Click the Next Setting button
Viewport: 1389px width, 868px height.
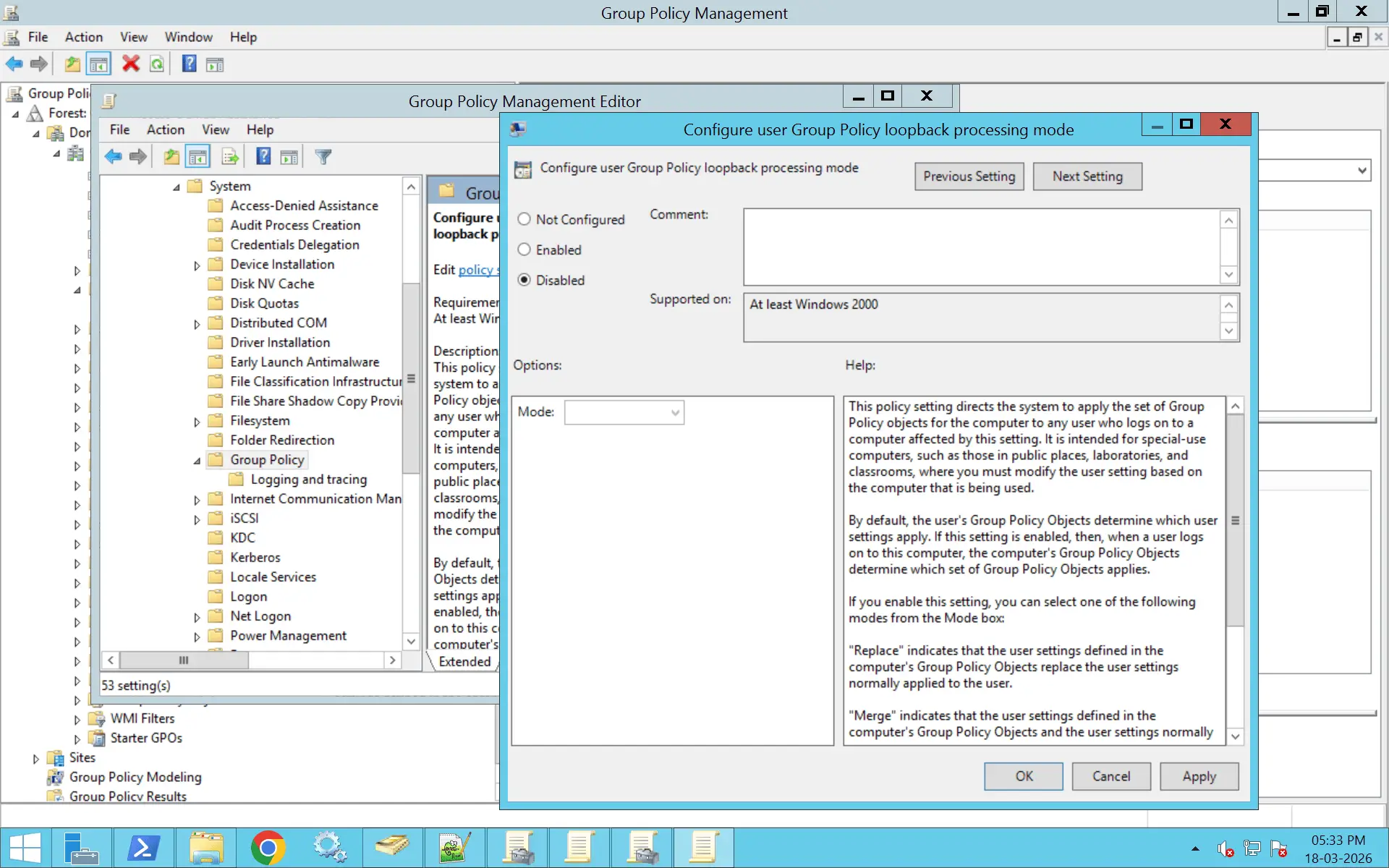tap(1087, 176)
